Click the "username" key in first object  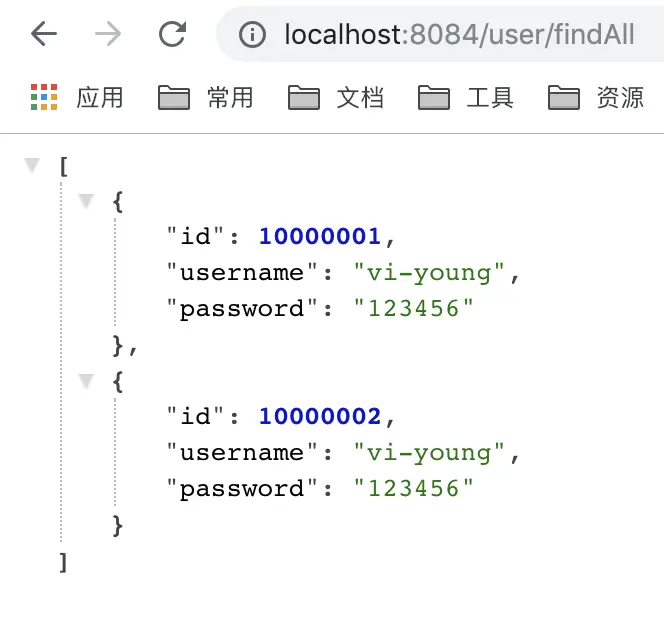(x=242, y=272)
